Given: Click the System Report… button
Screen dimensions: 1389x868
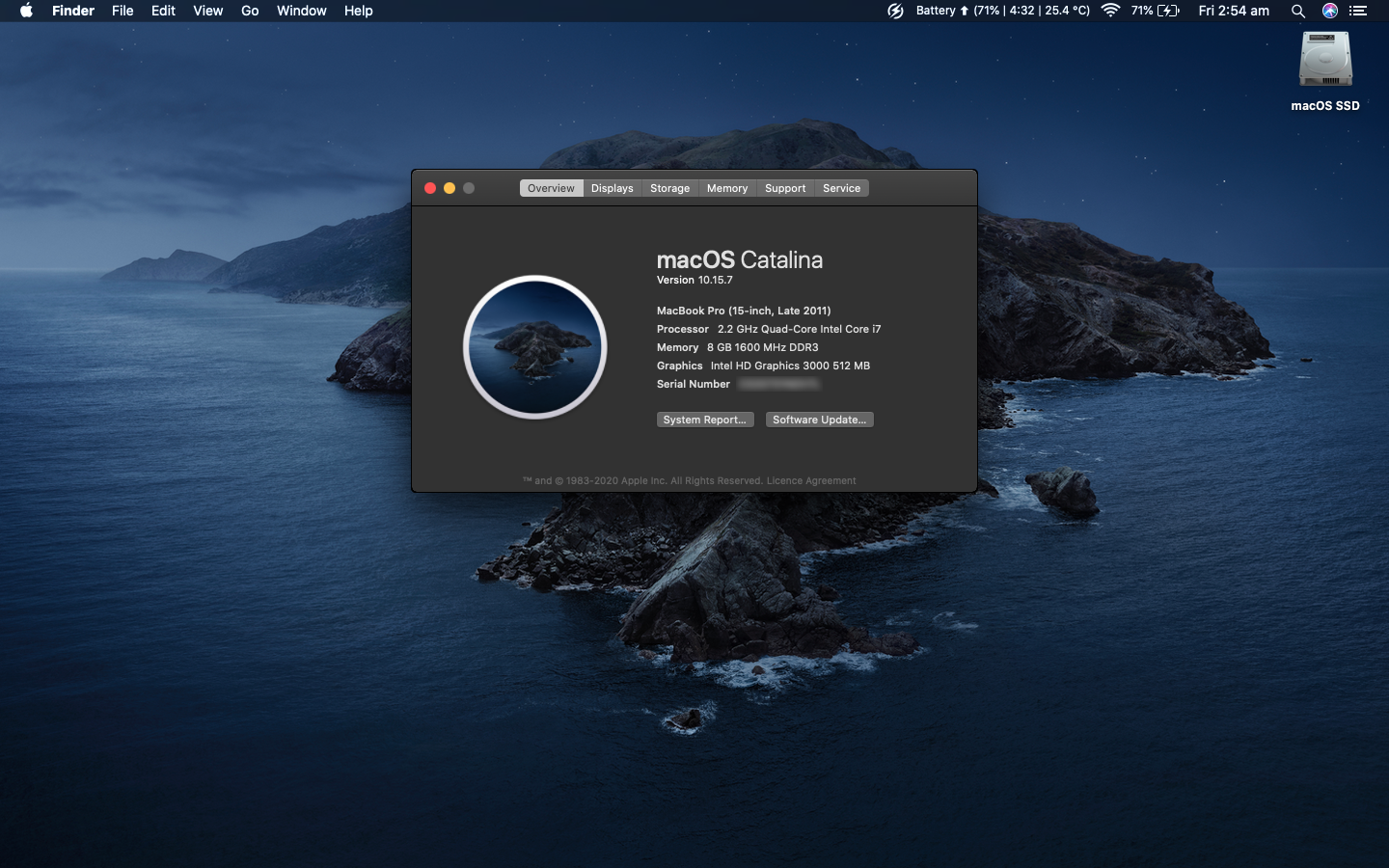Looking at the screenshot, I should (x=705, y=420).
